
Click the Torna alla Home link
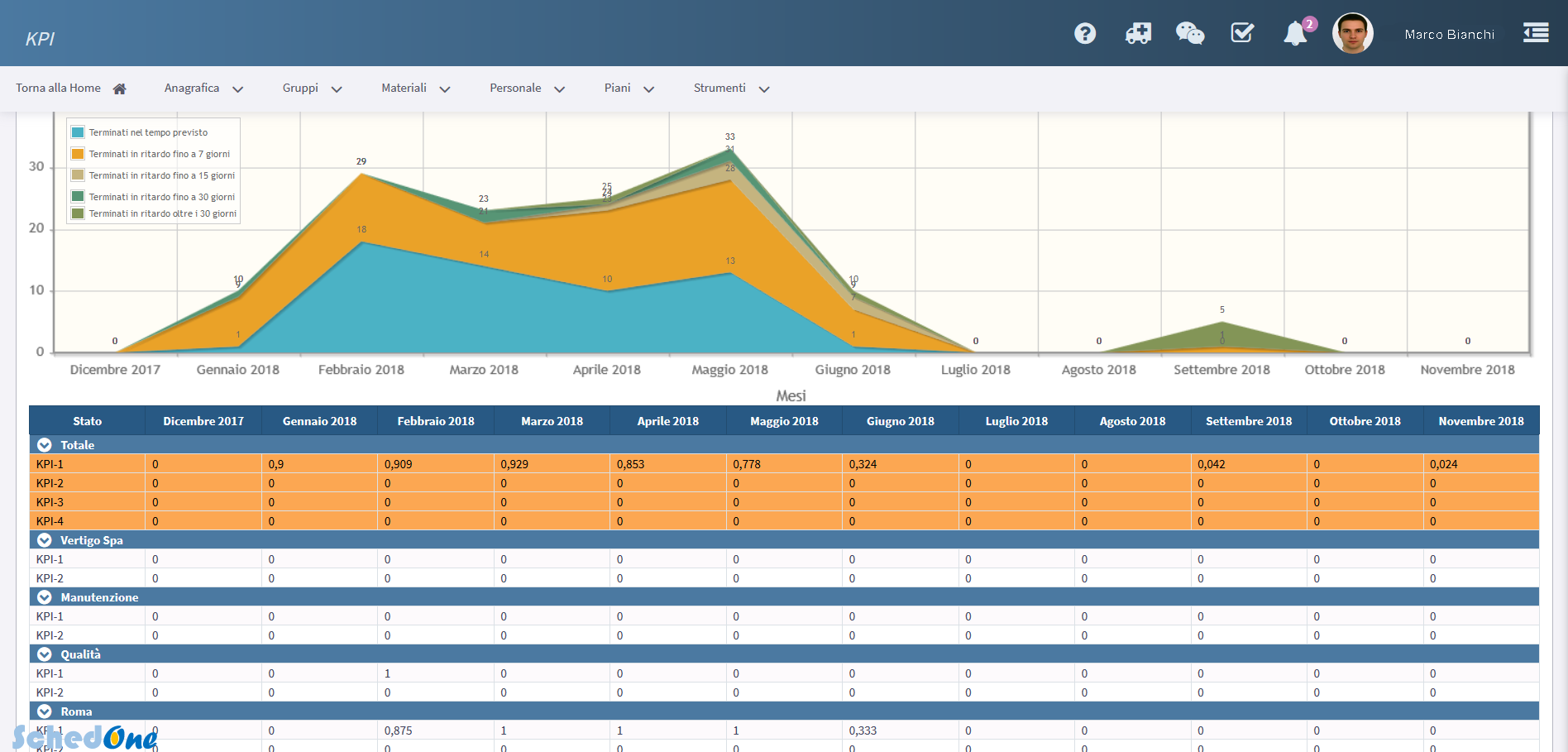click(58, 89)
